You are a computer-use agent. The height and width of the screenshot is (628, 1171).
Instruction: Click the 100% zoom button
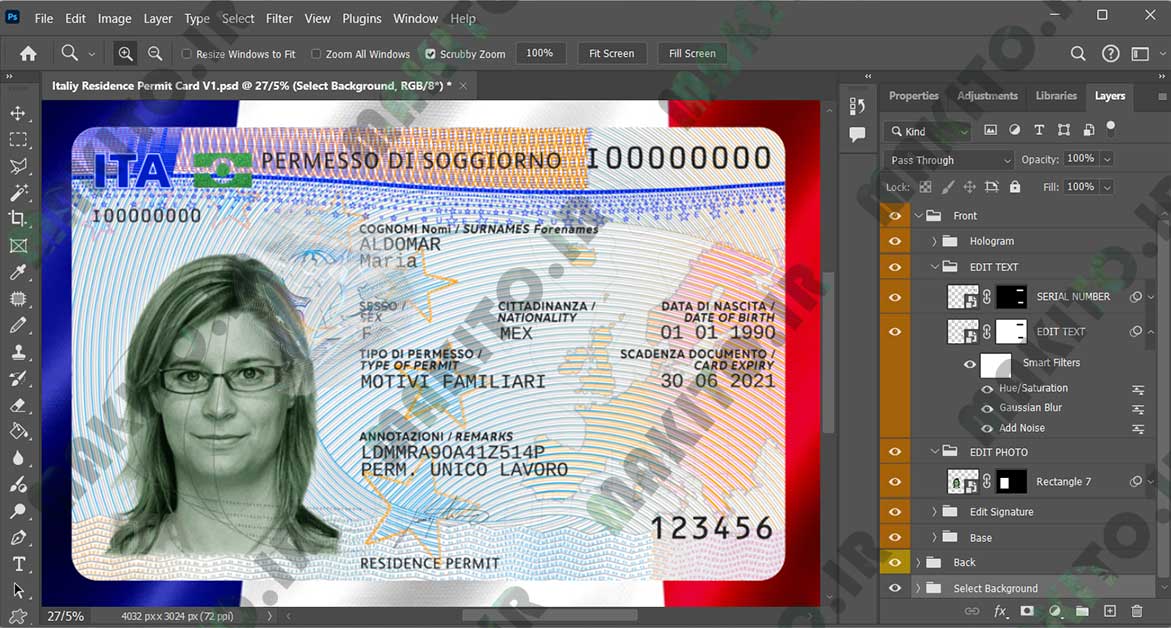539,53
